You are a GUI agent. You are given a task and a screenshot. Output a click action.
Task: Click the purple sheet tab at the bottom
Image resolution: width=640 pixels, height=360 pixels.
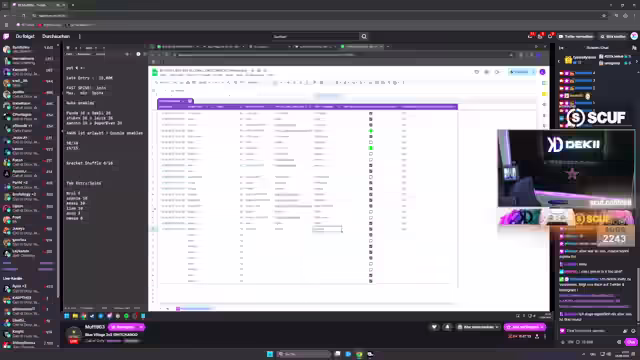(x=195, y=309)
